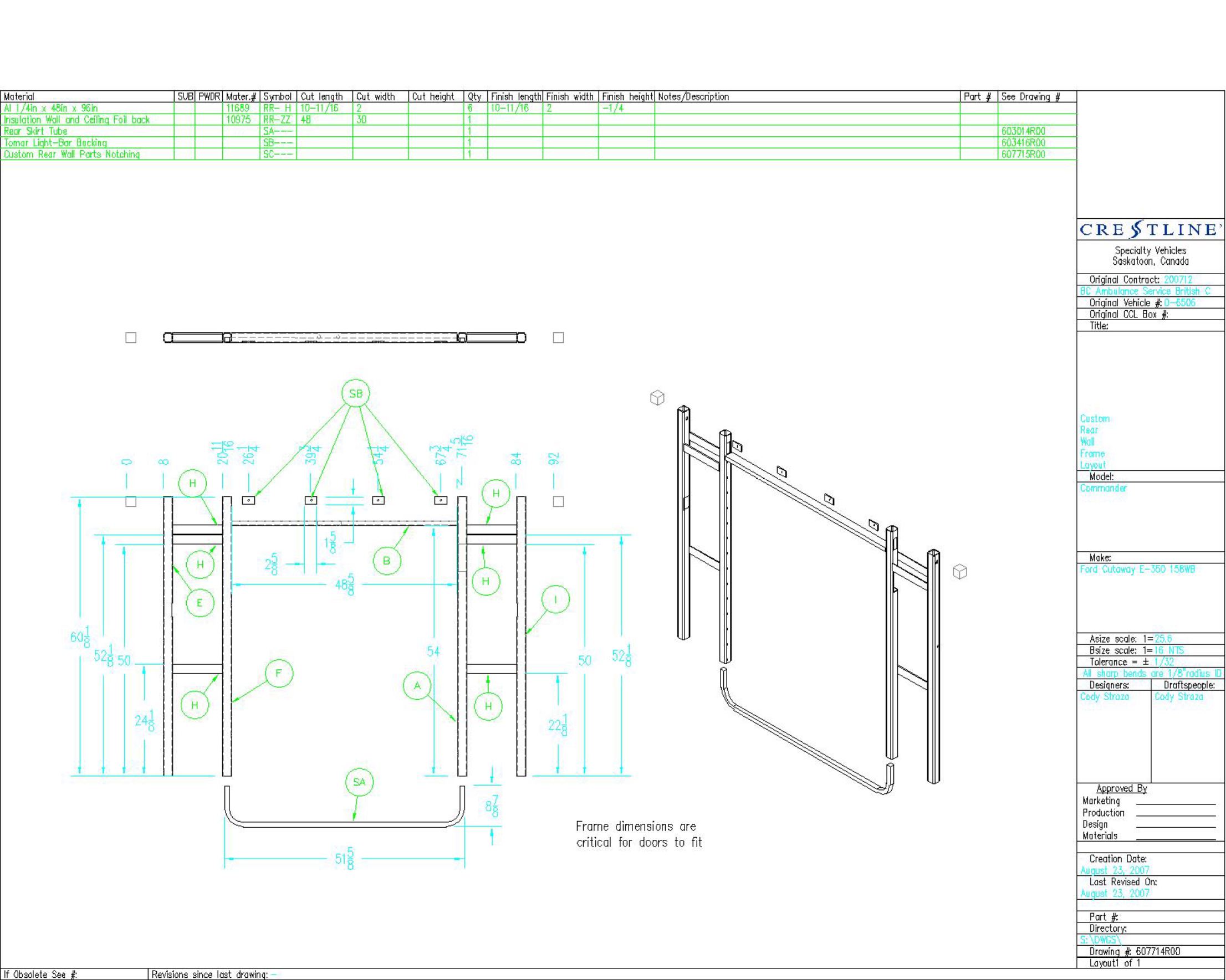Click the SA balloon above the skirt tube
This screenshot has height=980, width=1226.
(359, 782)
